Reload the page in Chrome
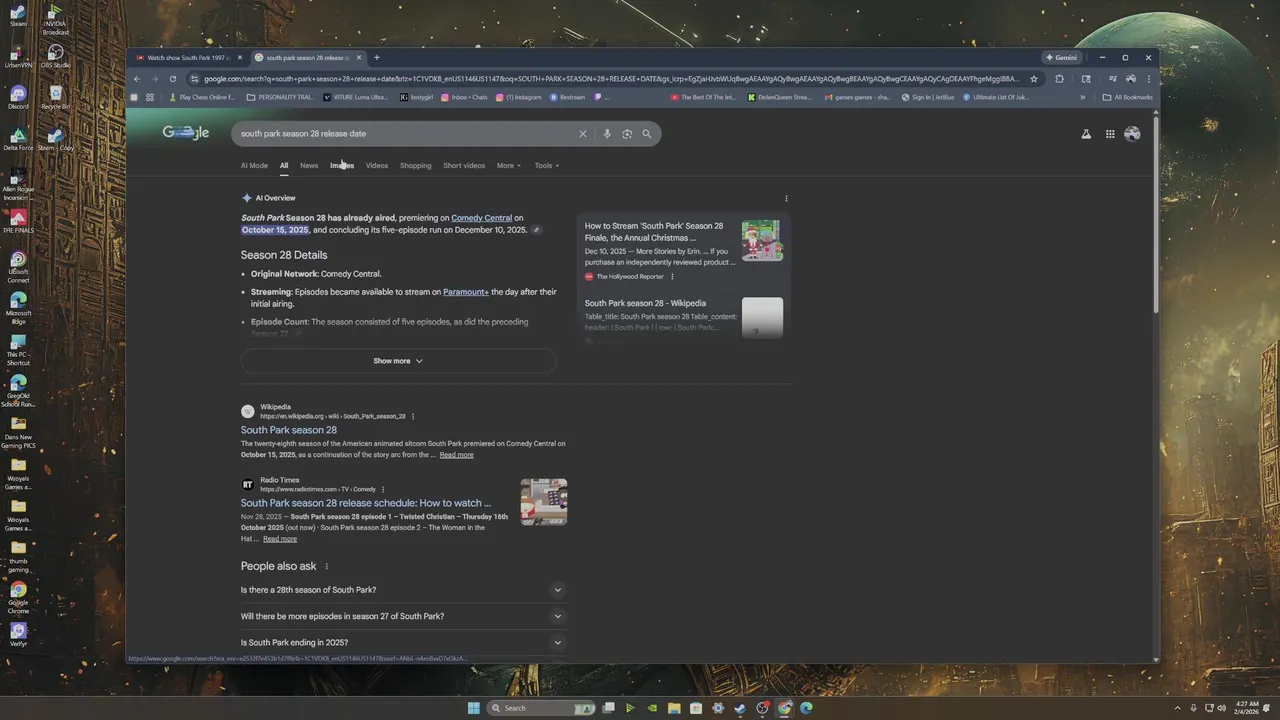This screenshot has width=1280, height=720. coord(173,79)
